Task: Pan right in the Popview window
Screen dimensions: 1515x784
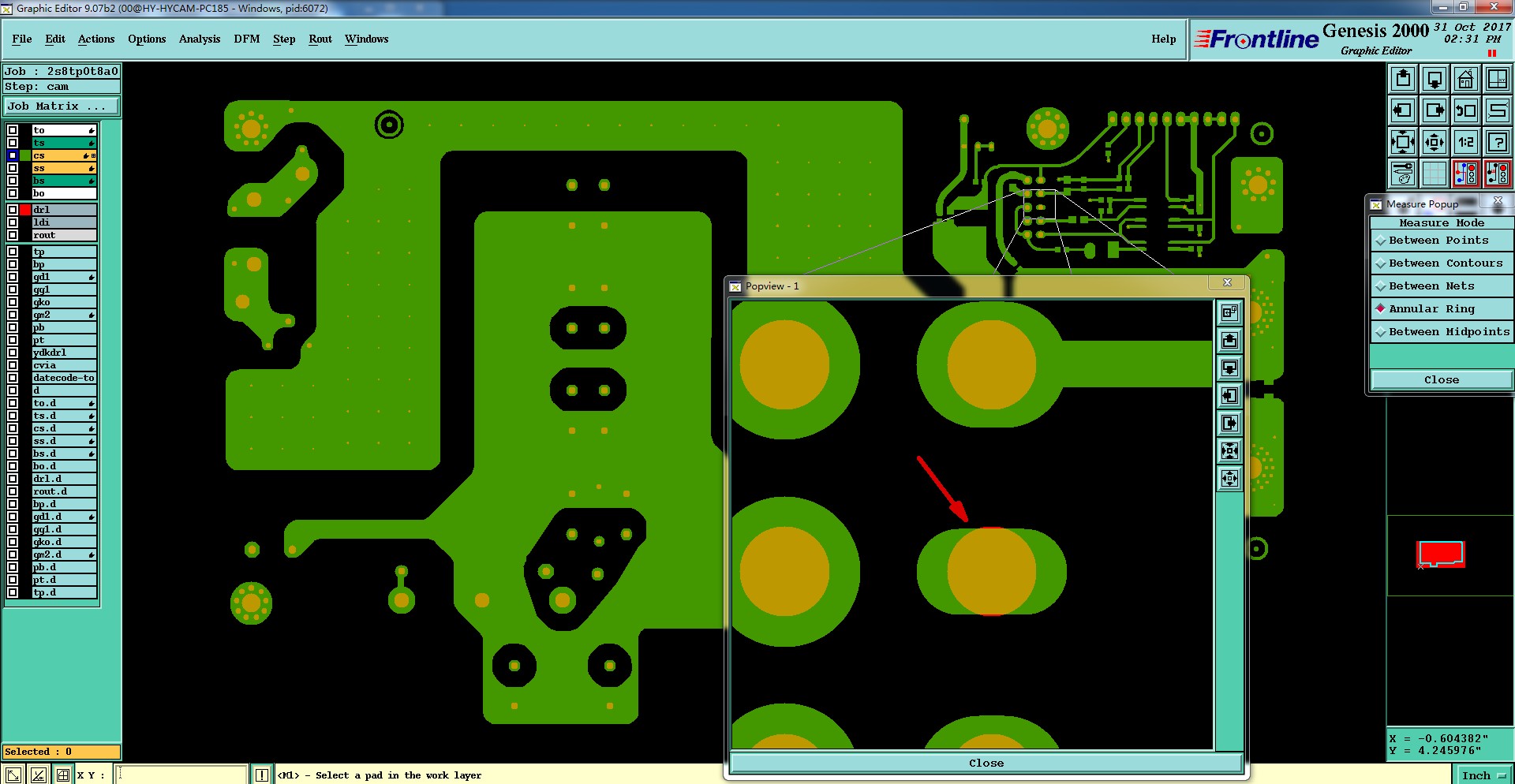Action: pos(1229,423)
